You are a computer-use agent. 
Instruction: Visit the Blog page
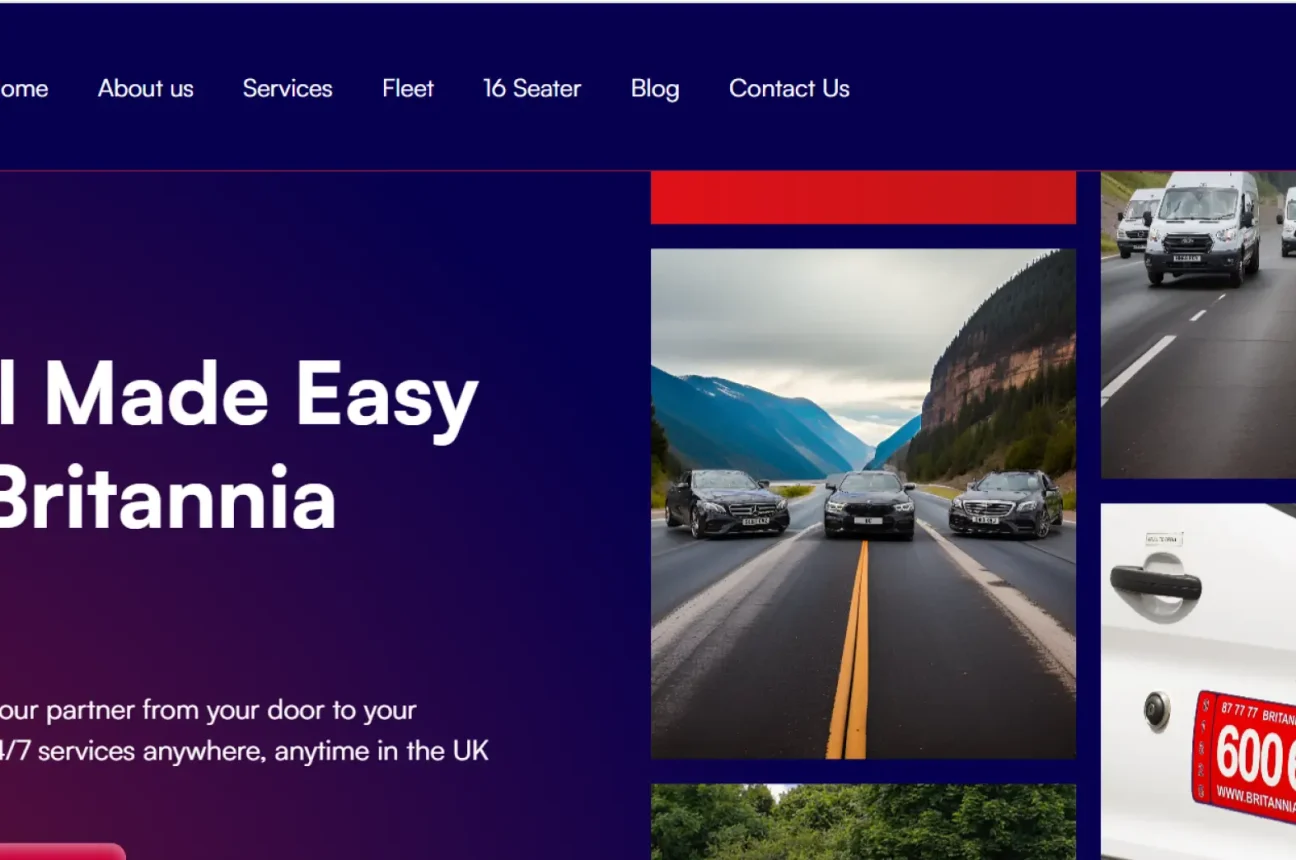[x=655, y=88]
